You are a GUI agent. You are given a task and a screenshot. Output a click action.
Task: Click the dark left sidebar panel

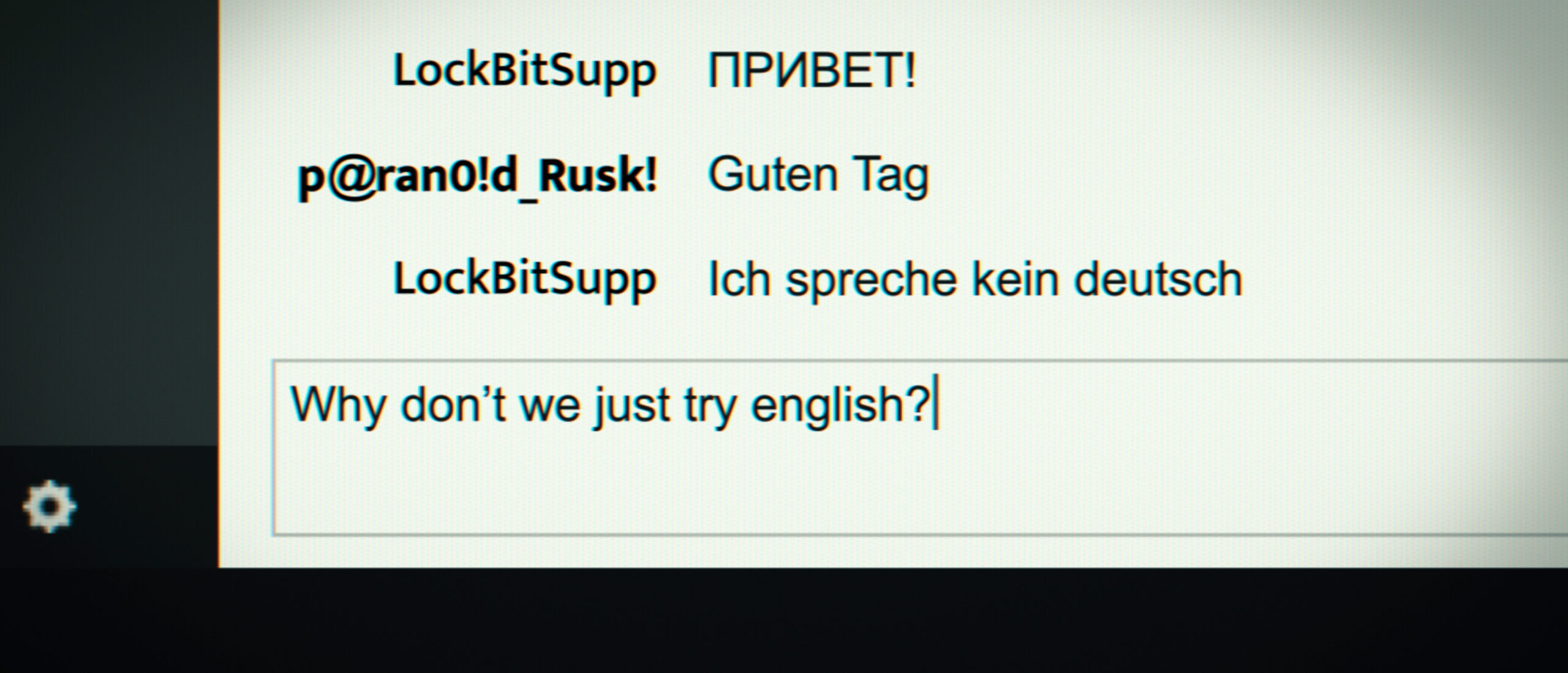pos(109,220)
